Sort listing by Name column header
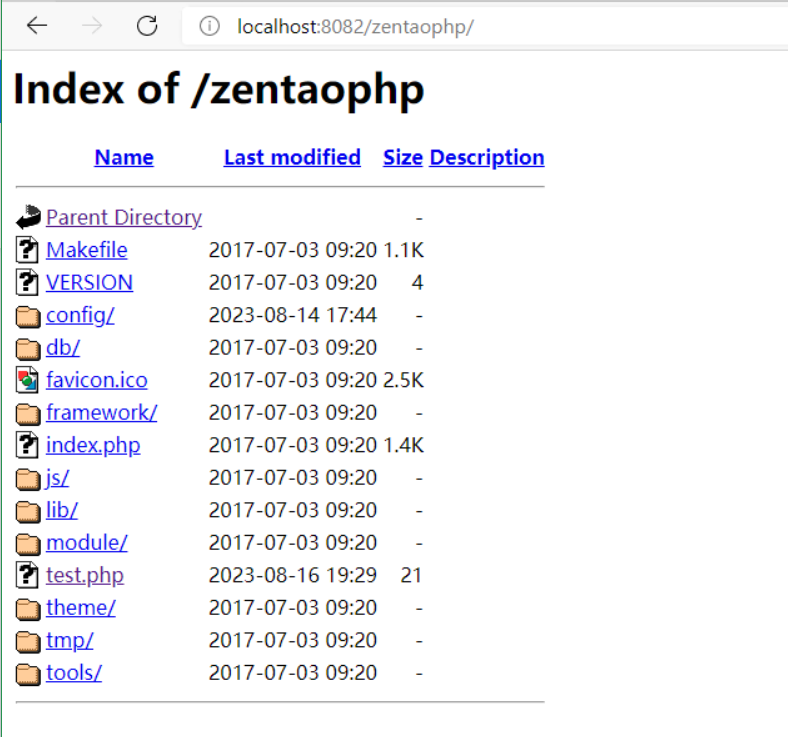788x737 pixels. pos(124,157)
